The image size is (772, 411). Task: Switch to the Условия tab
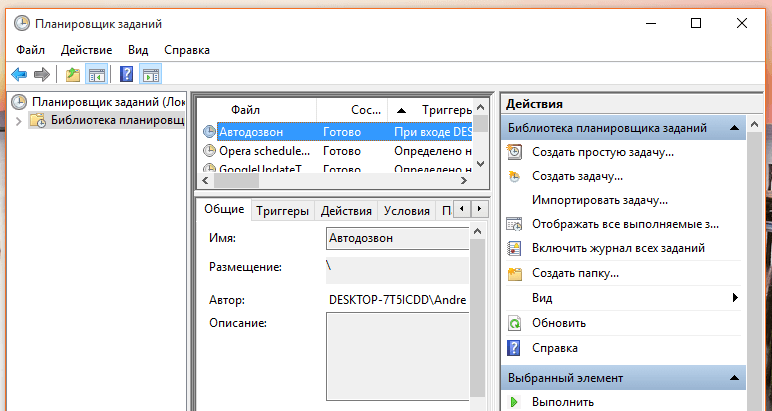pyautogui.click(x=406, y=211)
